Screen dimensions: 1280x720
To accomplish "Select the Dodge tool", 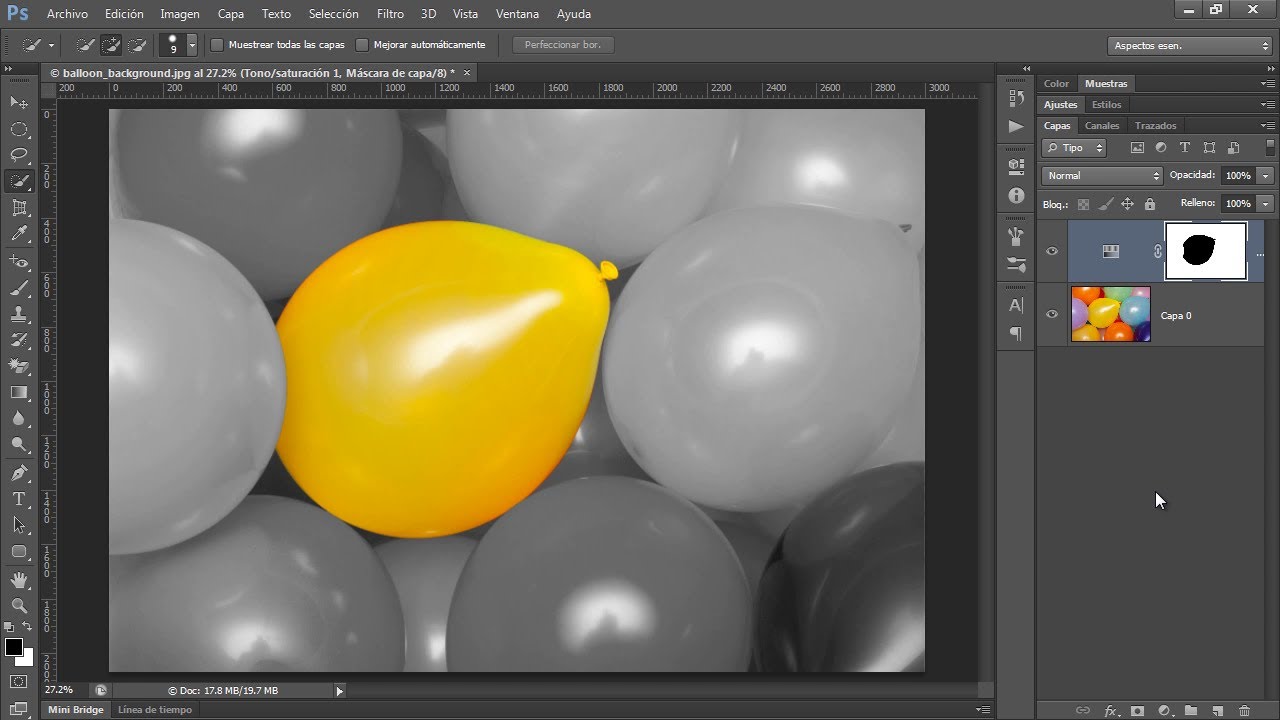I will [19, 444].
